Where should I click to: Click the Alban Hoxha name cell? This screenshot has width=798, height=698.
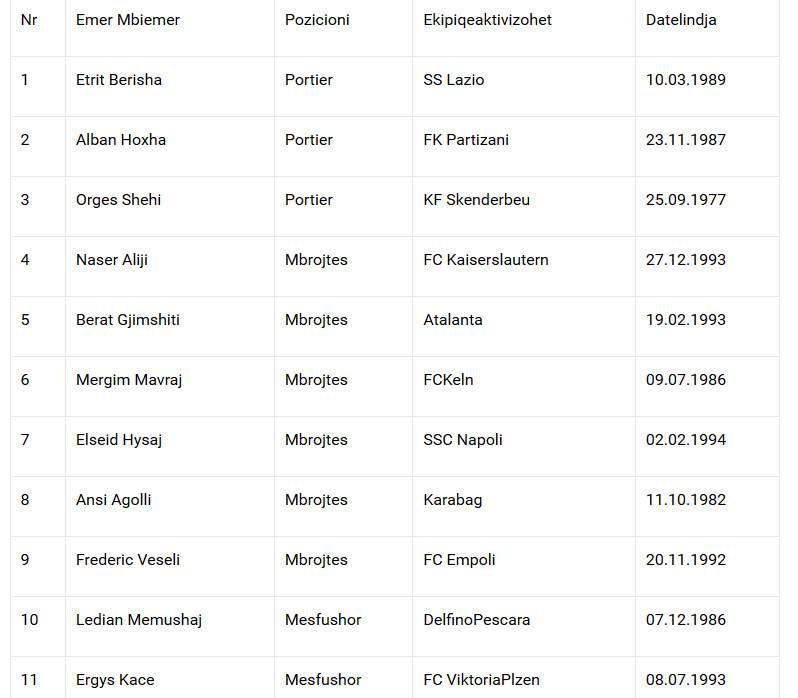pyautogui.click(x=121, y=140)
